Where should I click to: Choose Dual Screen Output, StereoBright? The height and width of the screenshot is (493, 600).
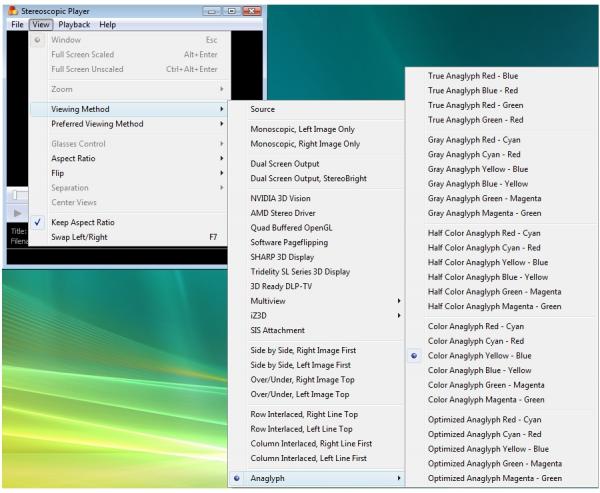[316, 178]
